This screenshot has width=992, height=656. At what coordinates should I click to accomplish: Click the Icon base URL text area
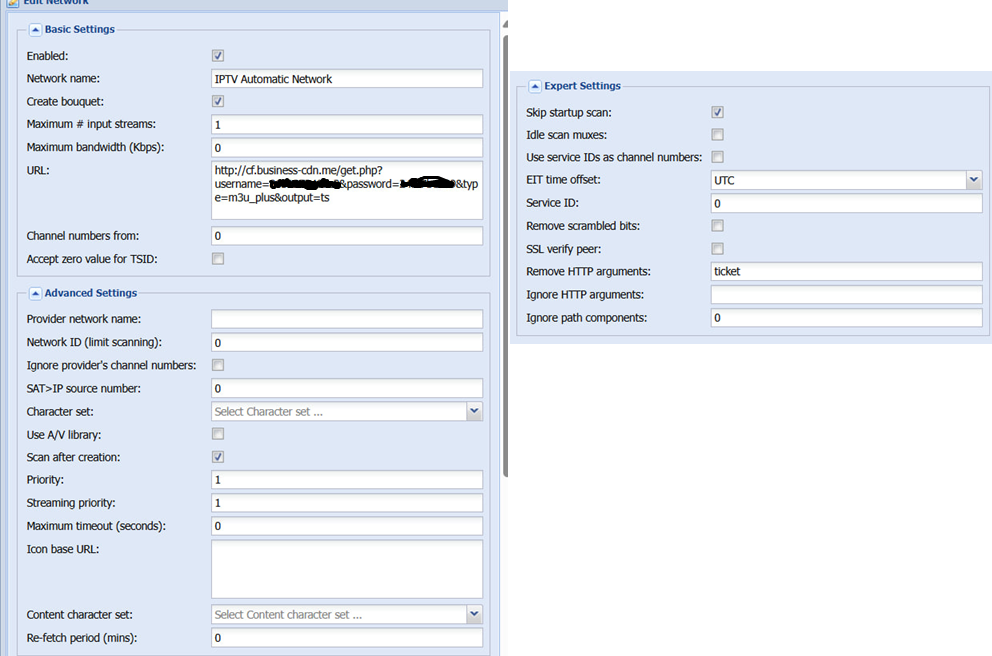click(x=346, y=569)
